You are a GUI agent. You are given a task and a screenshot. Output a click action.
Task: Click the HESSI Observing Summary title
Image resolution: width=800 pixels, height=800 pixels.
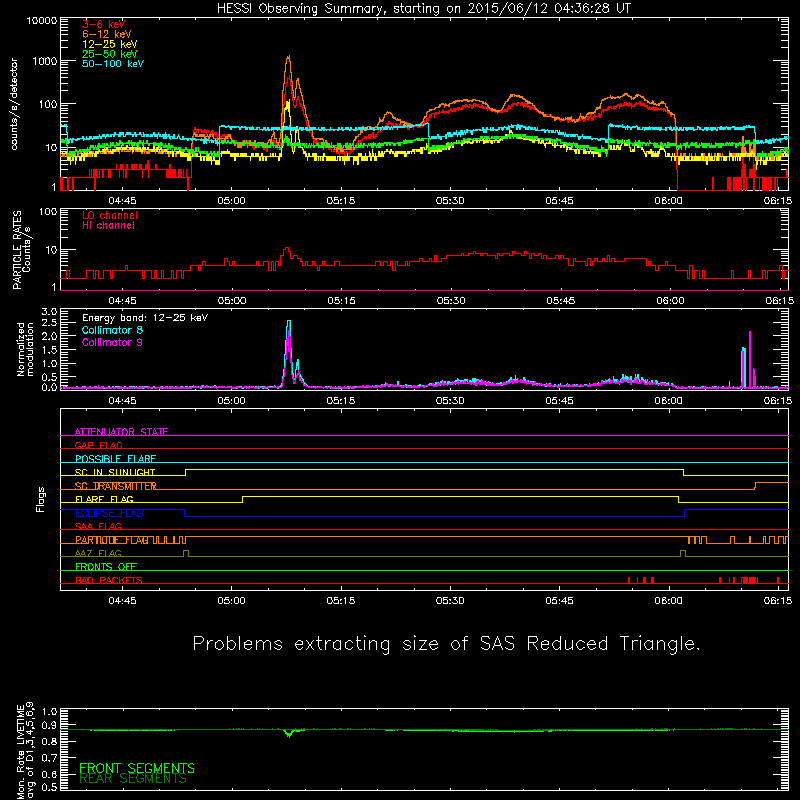[424, 9]
